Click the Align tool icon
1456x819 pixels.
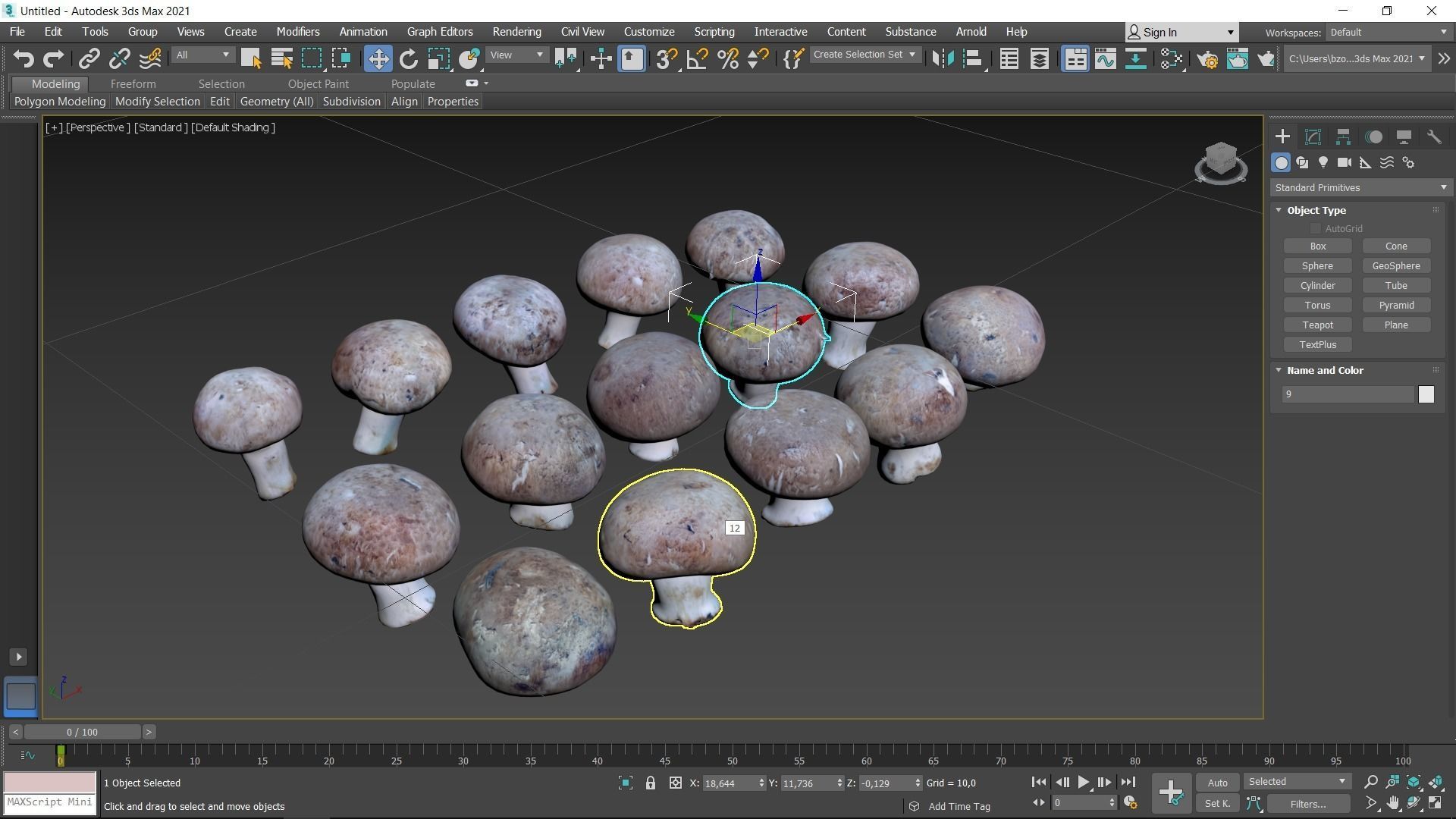pos(973,58)
